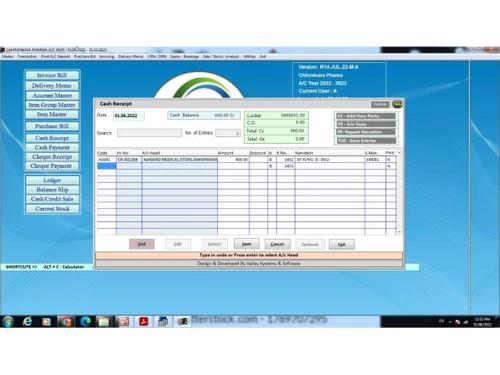Open Cash Payment from the sidebar
Screen dimensions: 500x375
52,147
